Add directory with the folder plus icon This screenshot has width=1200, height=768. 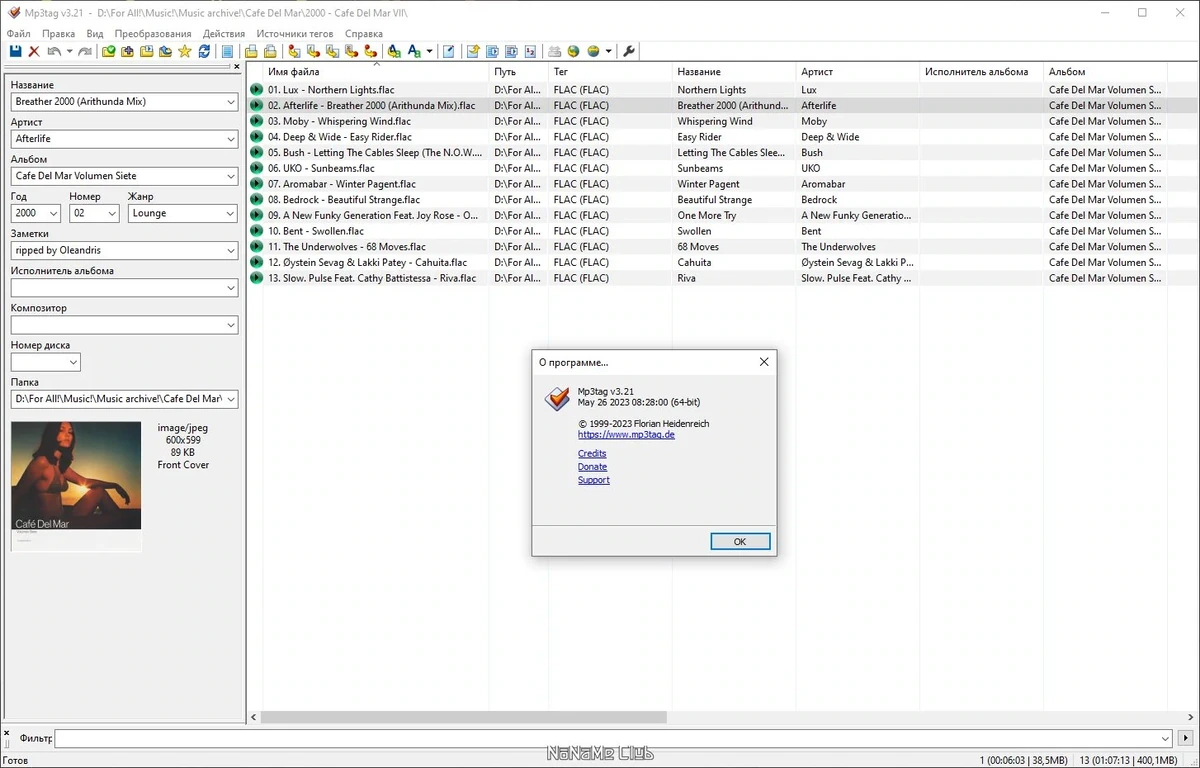[127, 51]
